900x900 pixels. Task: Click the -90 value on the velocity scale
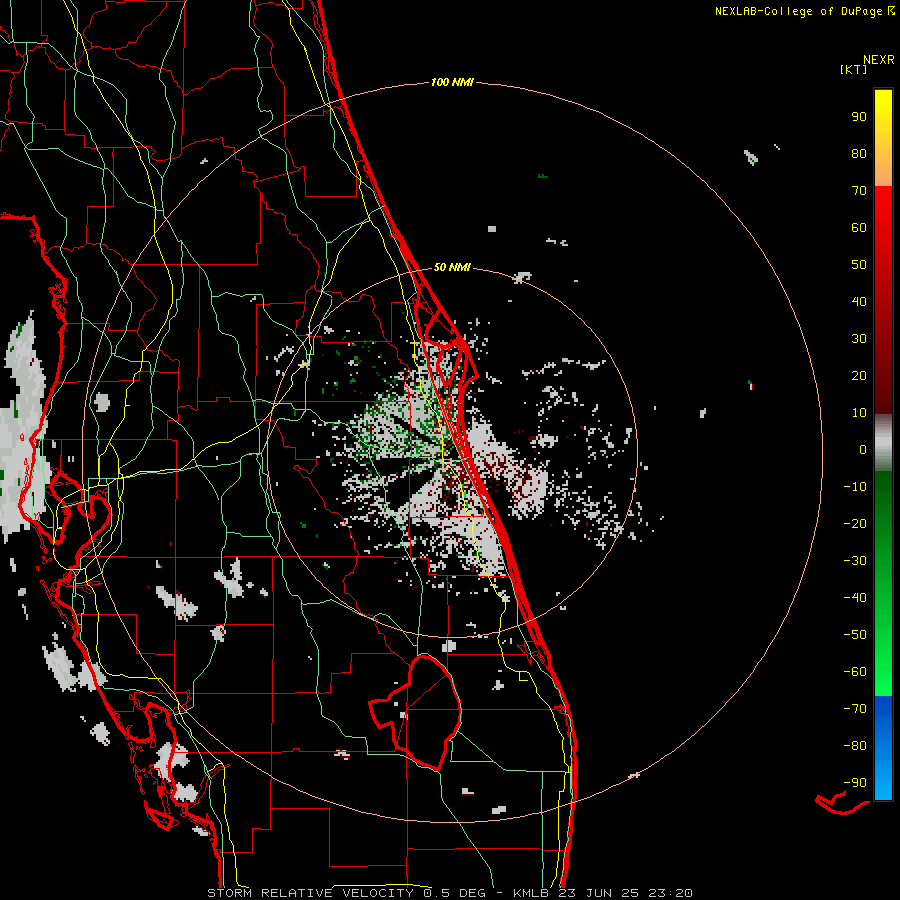pos(855,782)
